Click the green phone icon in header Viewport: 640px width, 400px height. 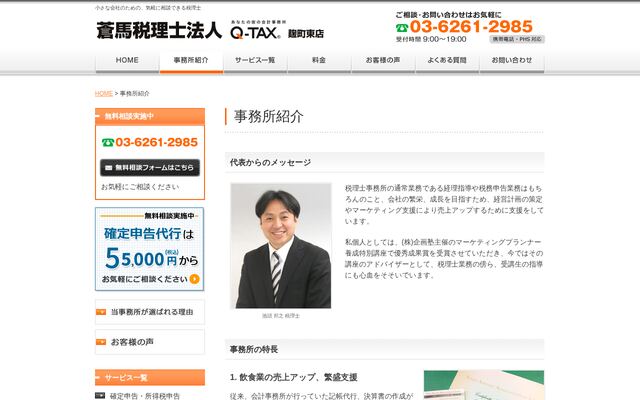coord(402,28)
